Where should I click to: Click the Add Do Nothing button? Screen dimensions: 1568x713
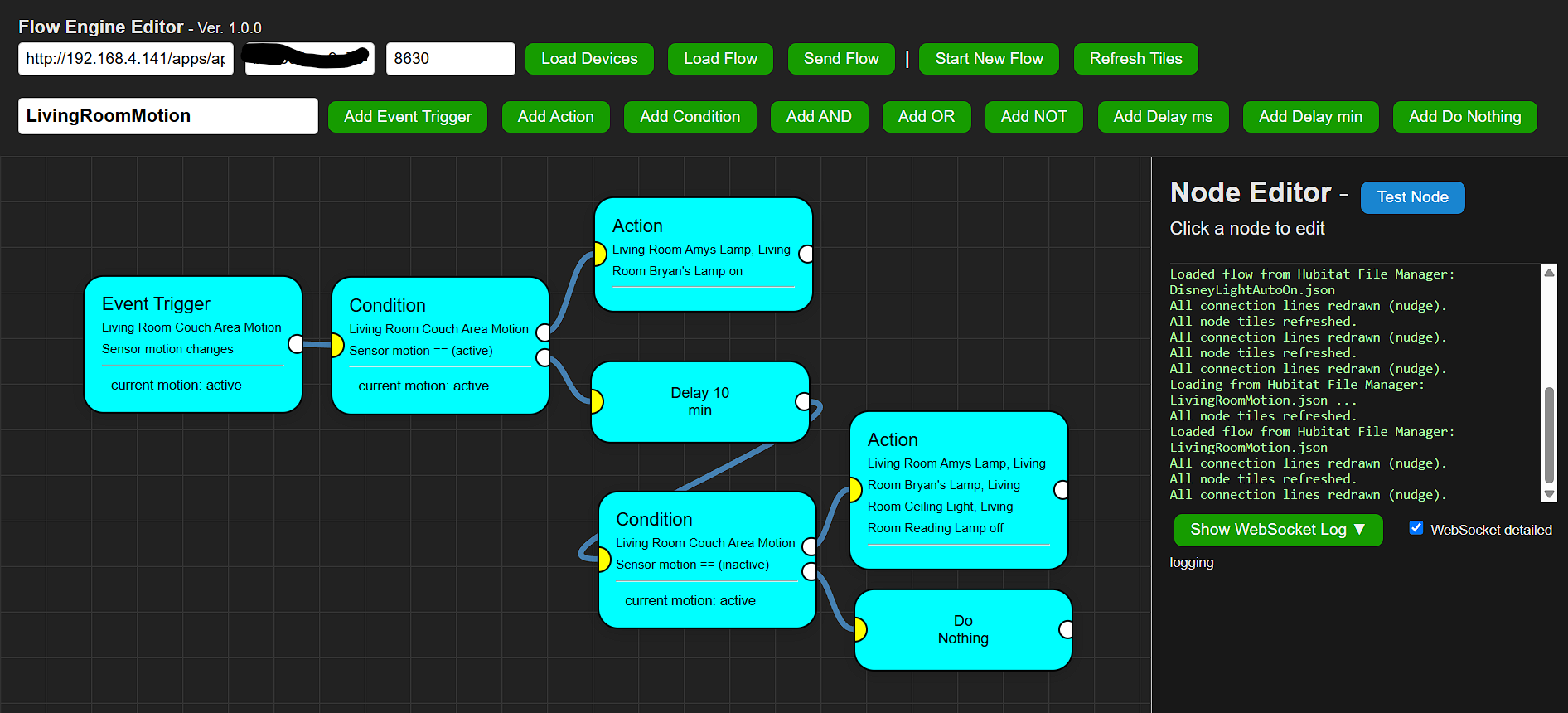tap(1464, 117)
